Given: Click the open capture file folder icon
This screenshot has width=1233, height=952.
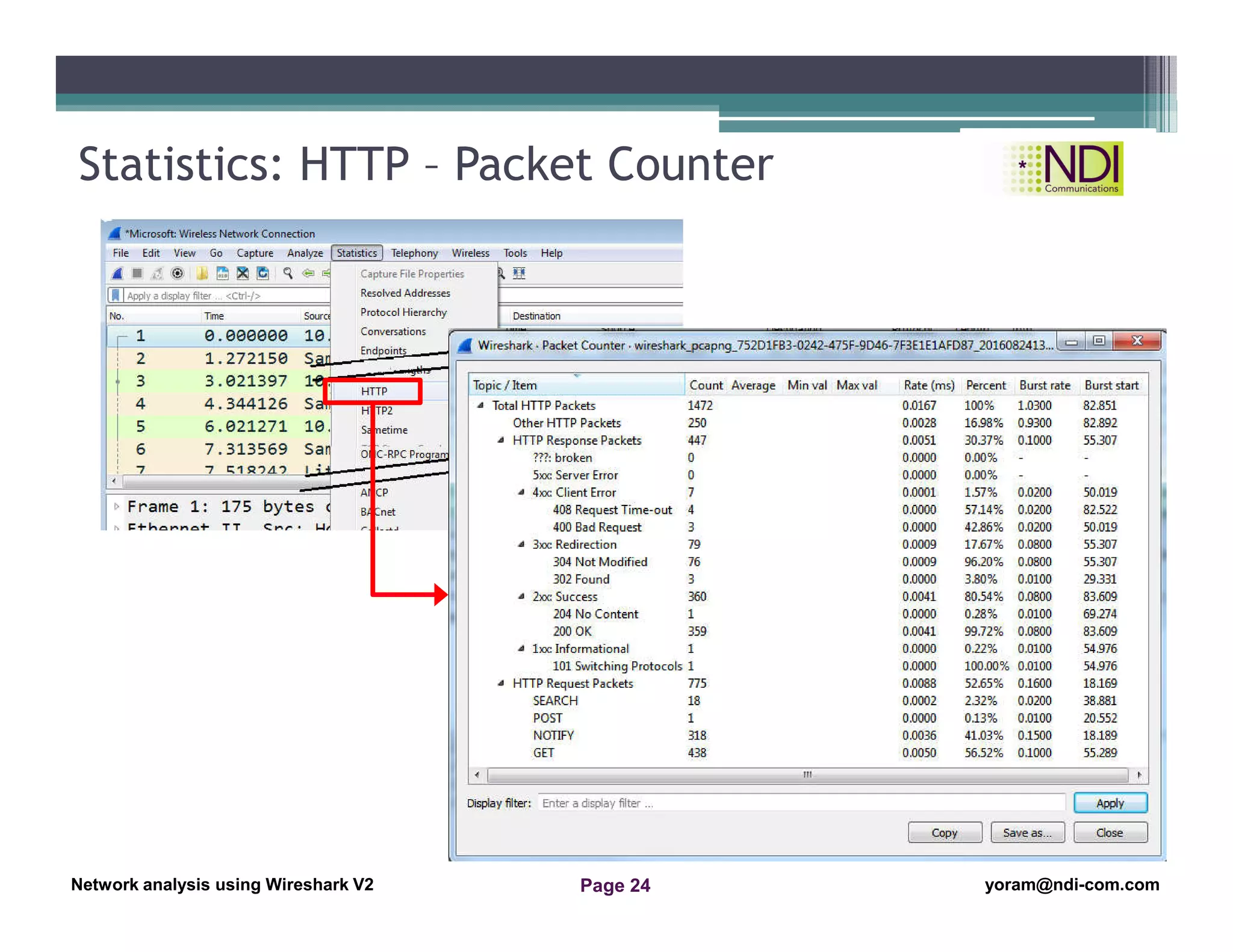Looking at the screenshot, I should pos(202,273).
